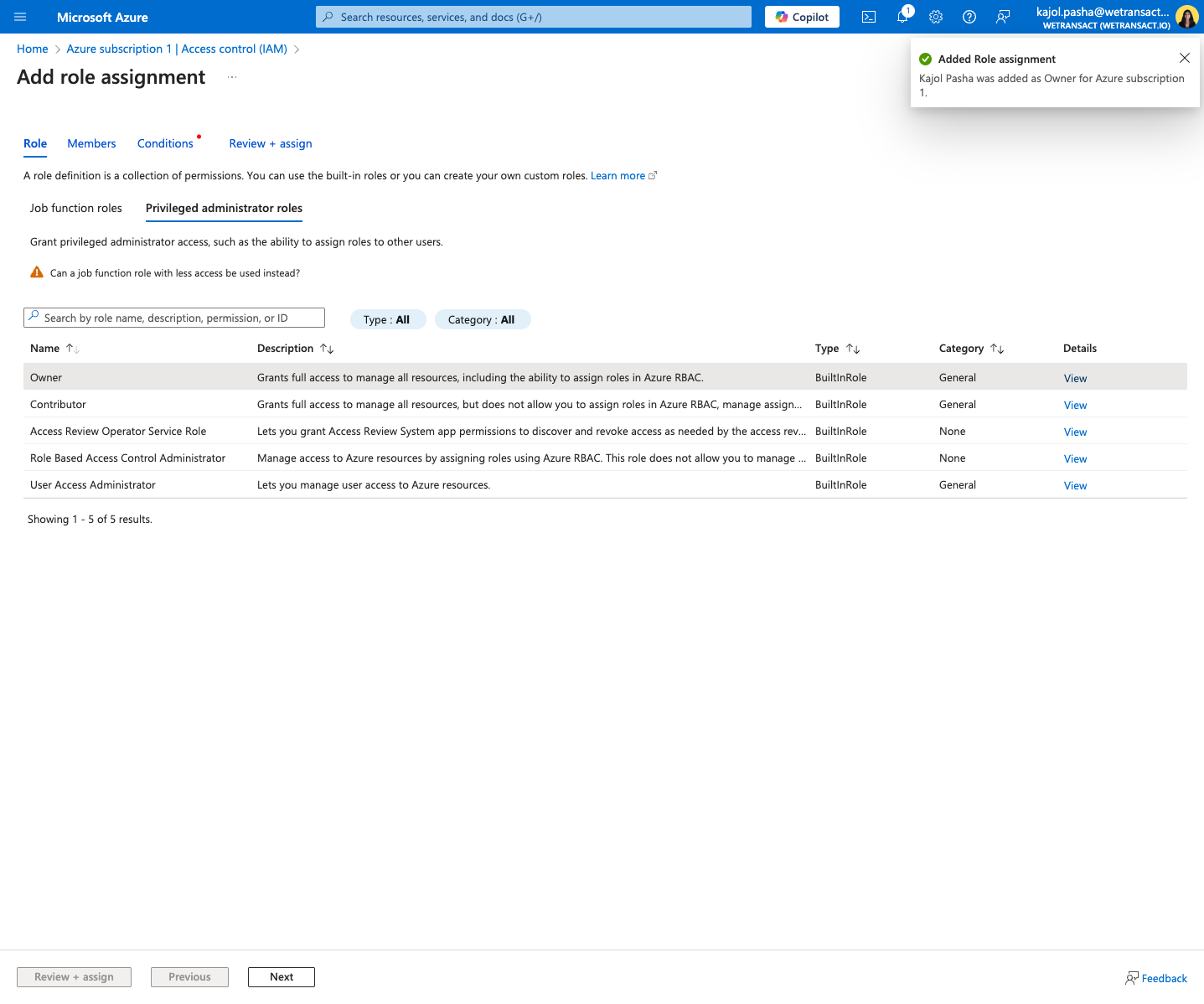Click the Microsoft Azure logo text
This screenshot has height=1004, width=1204.
tap(102, 17)
